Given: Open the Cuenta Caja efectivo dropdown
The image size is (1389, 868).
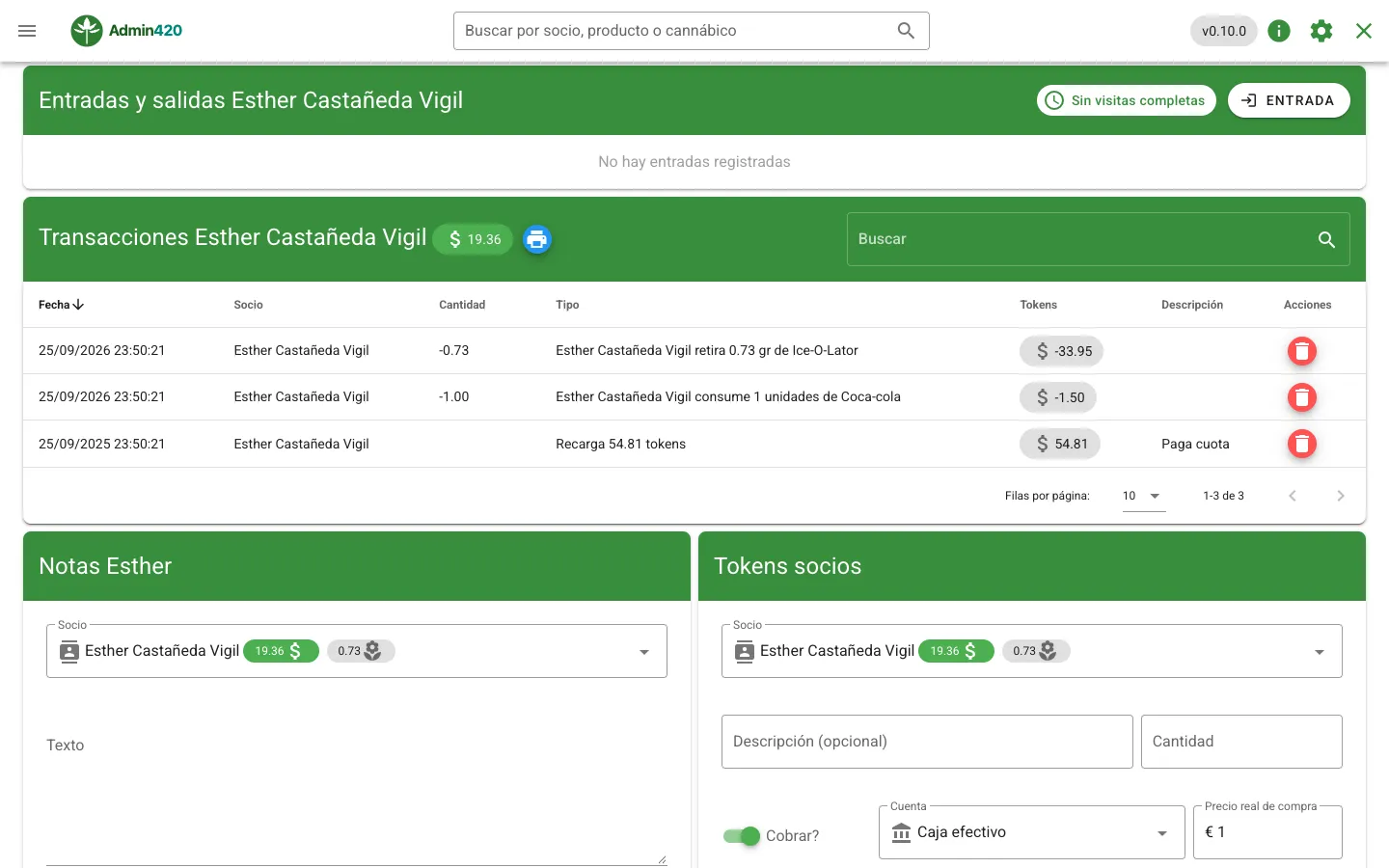Looking at the screenshot, I should [x=1032, y=832].
